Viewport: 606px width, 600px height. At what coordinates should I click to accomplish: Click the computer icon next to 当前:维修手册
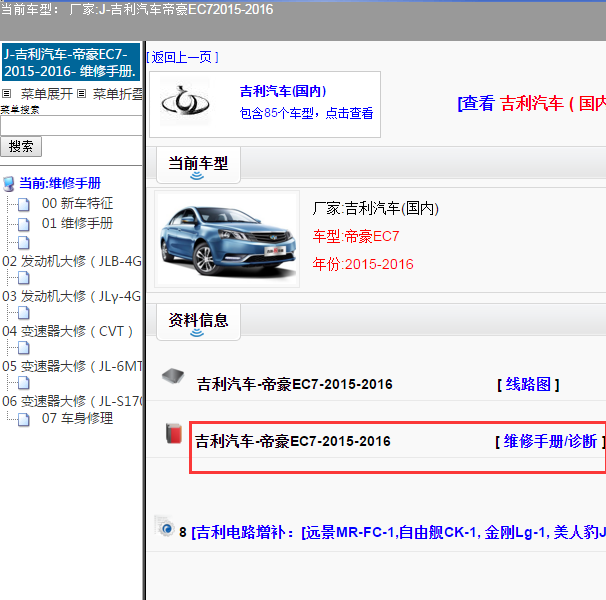pos(9,184)
